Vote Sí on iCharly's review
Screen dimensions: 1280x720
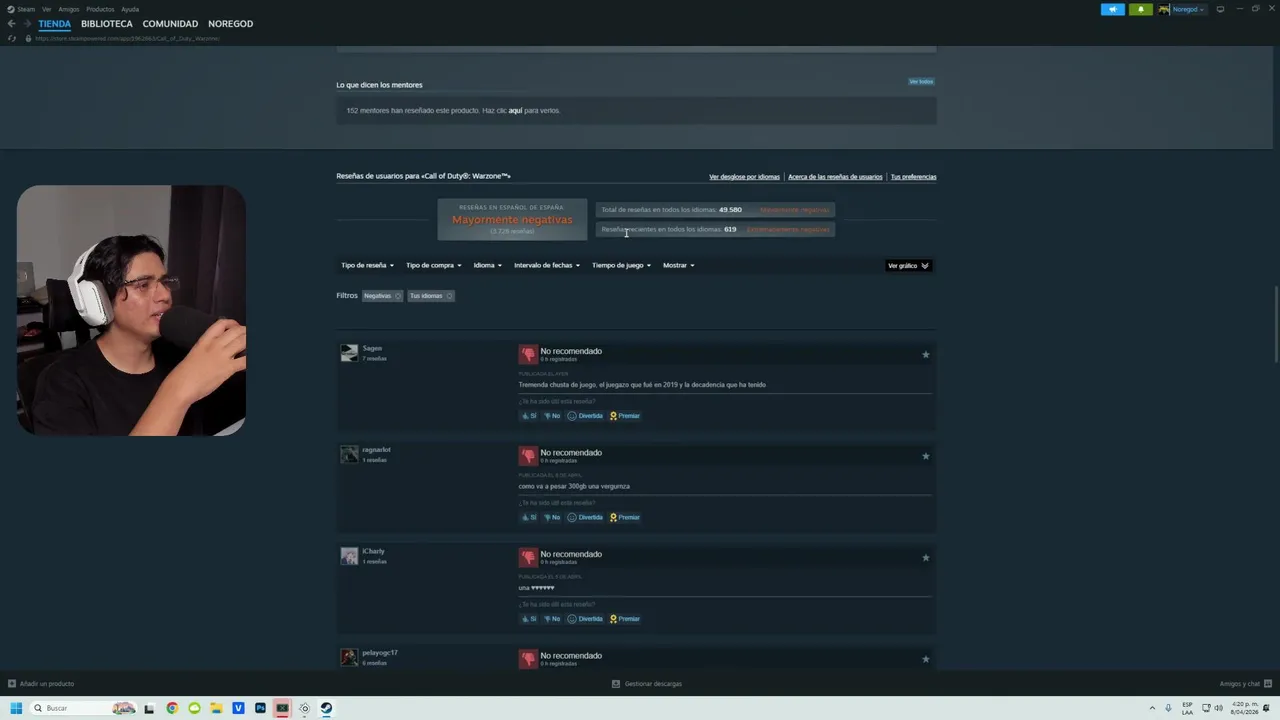[x=528, y=619]
